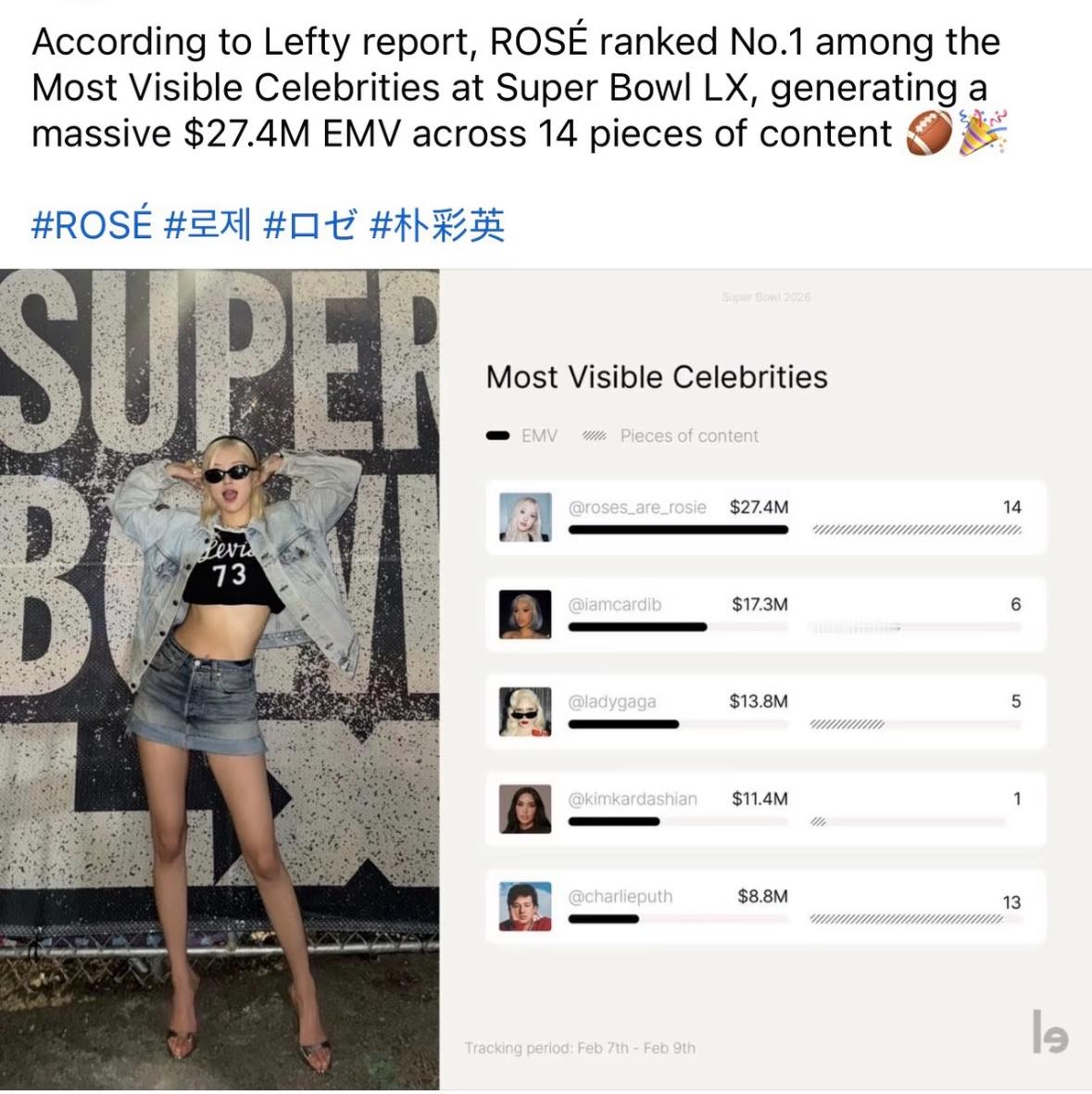
Task: Click the @iamcardib $17.3M EMV bar
Action: pyautogui.click(x=638, y=627)
